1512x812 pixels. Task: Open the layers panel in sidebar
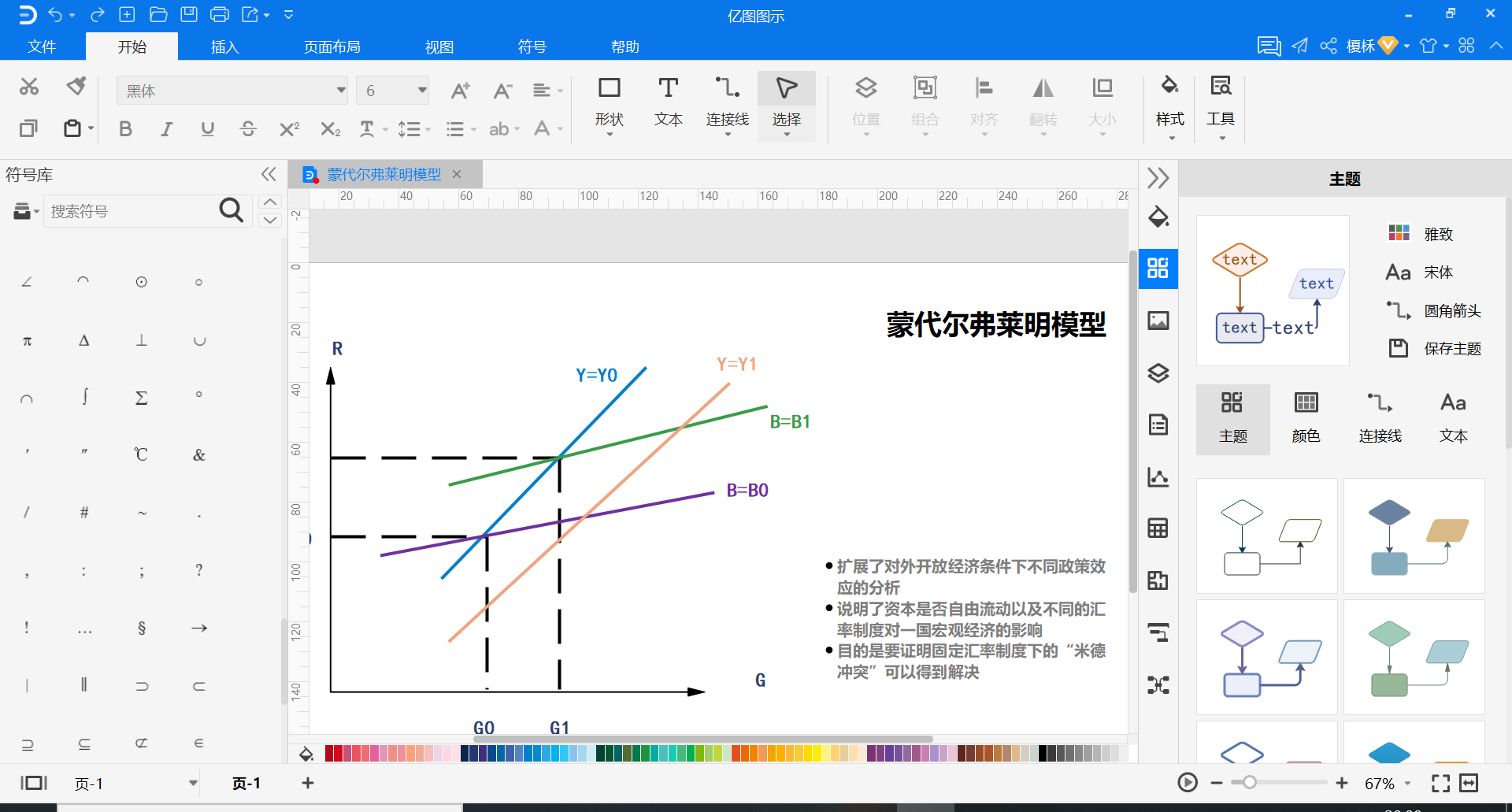tap(1158, 373)
